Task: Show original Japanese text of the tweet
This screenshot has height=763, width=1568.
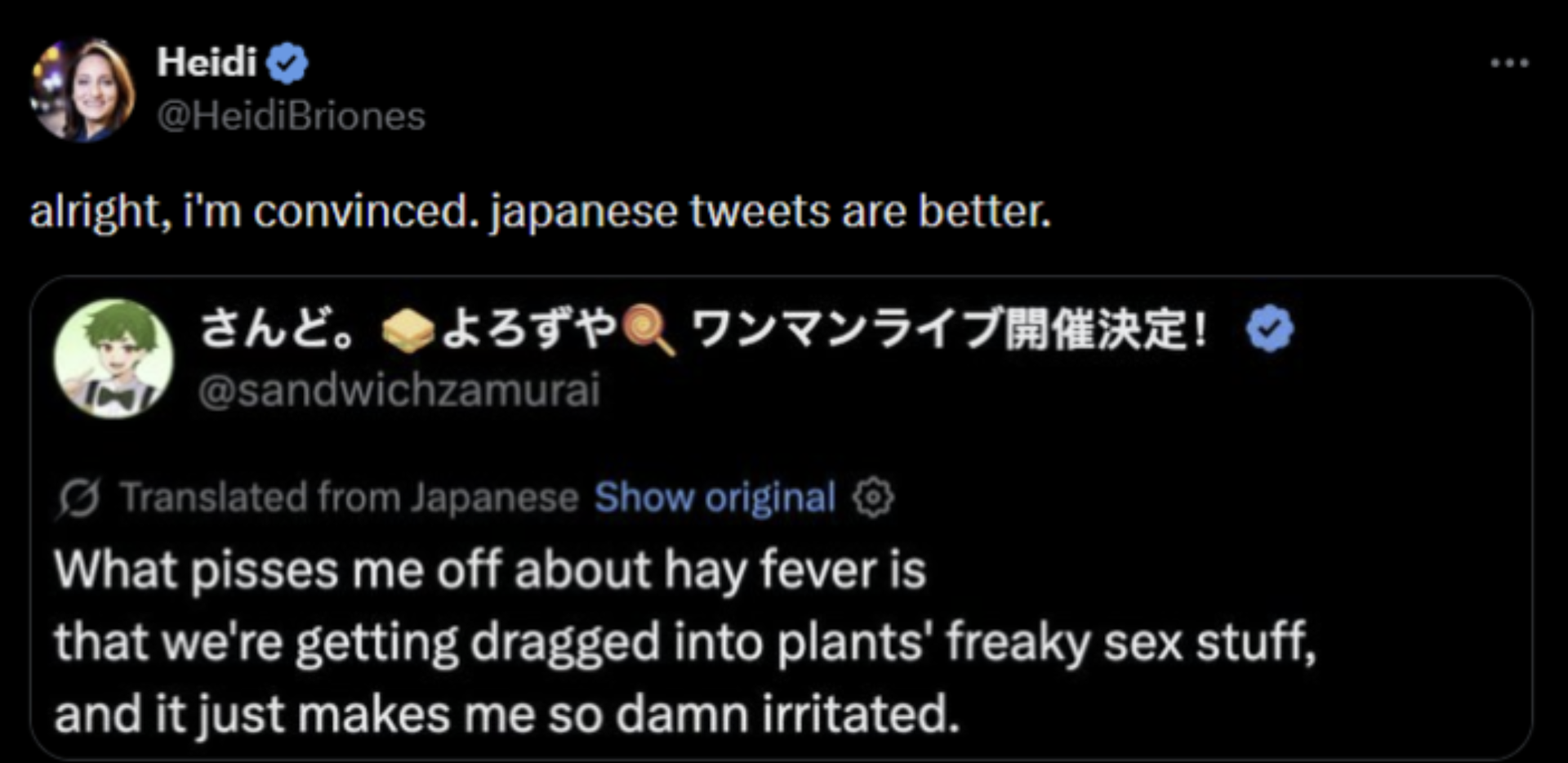Action: click(715, 498)
